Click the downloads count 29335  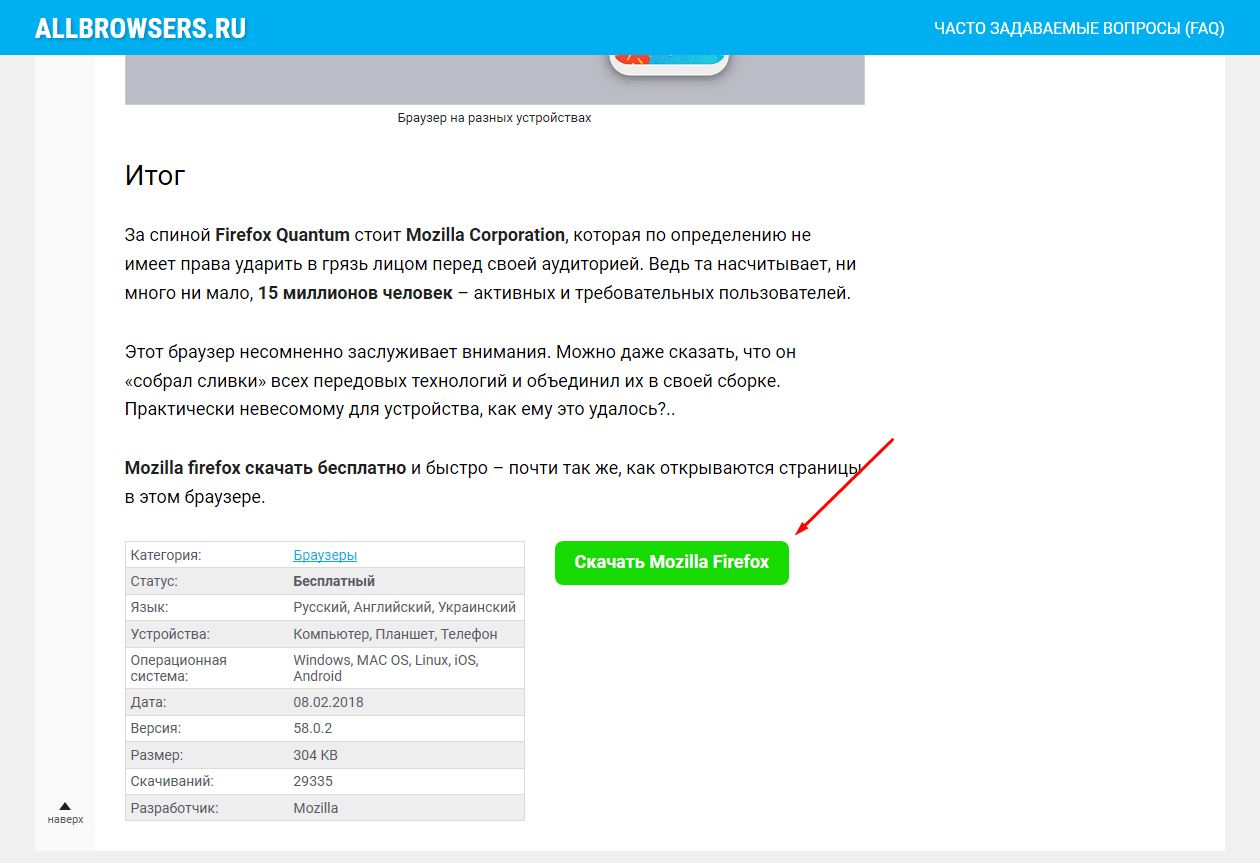[313, 781]
